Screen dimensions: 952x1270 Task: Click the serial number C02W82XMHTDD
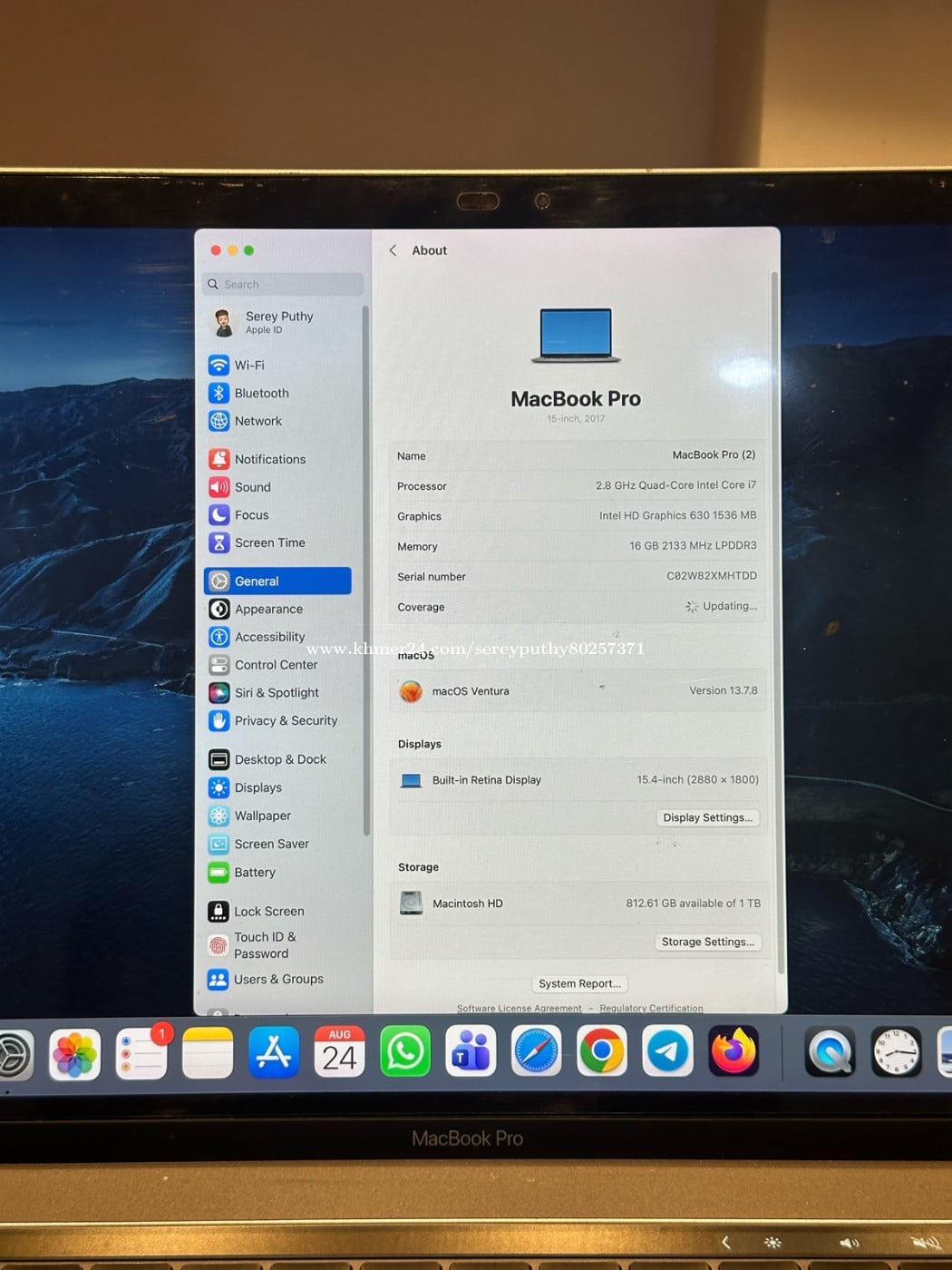[x=712, y=576]
